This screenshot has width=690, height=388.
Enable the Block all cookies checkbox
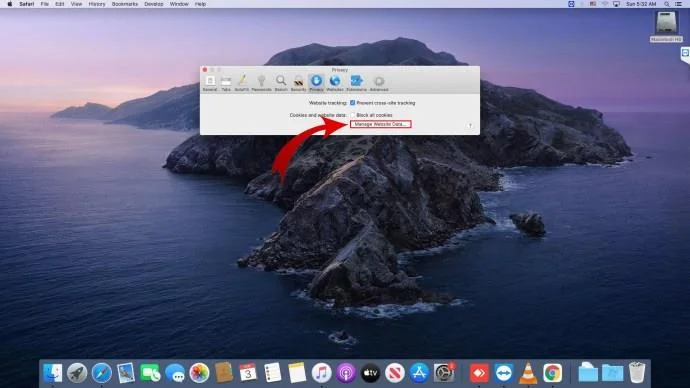pos(352,115)
